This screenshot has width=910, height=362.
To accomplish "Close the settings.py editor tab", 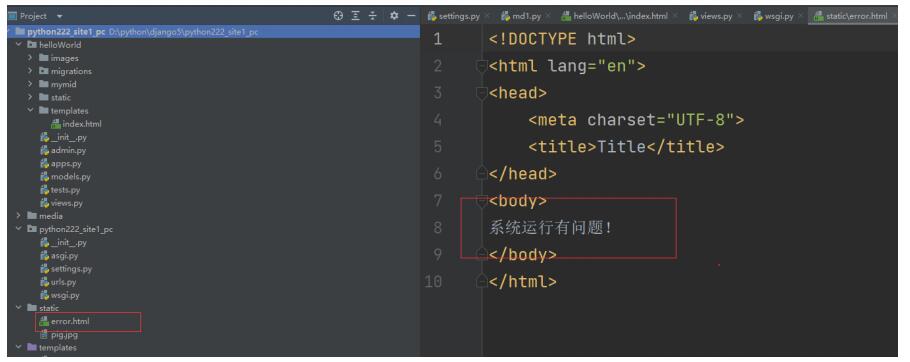I will tap(487, 16).
